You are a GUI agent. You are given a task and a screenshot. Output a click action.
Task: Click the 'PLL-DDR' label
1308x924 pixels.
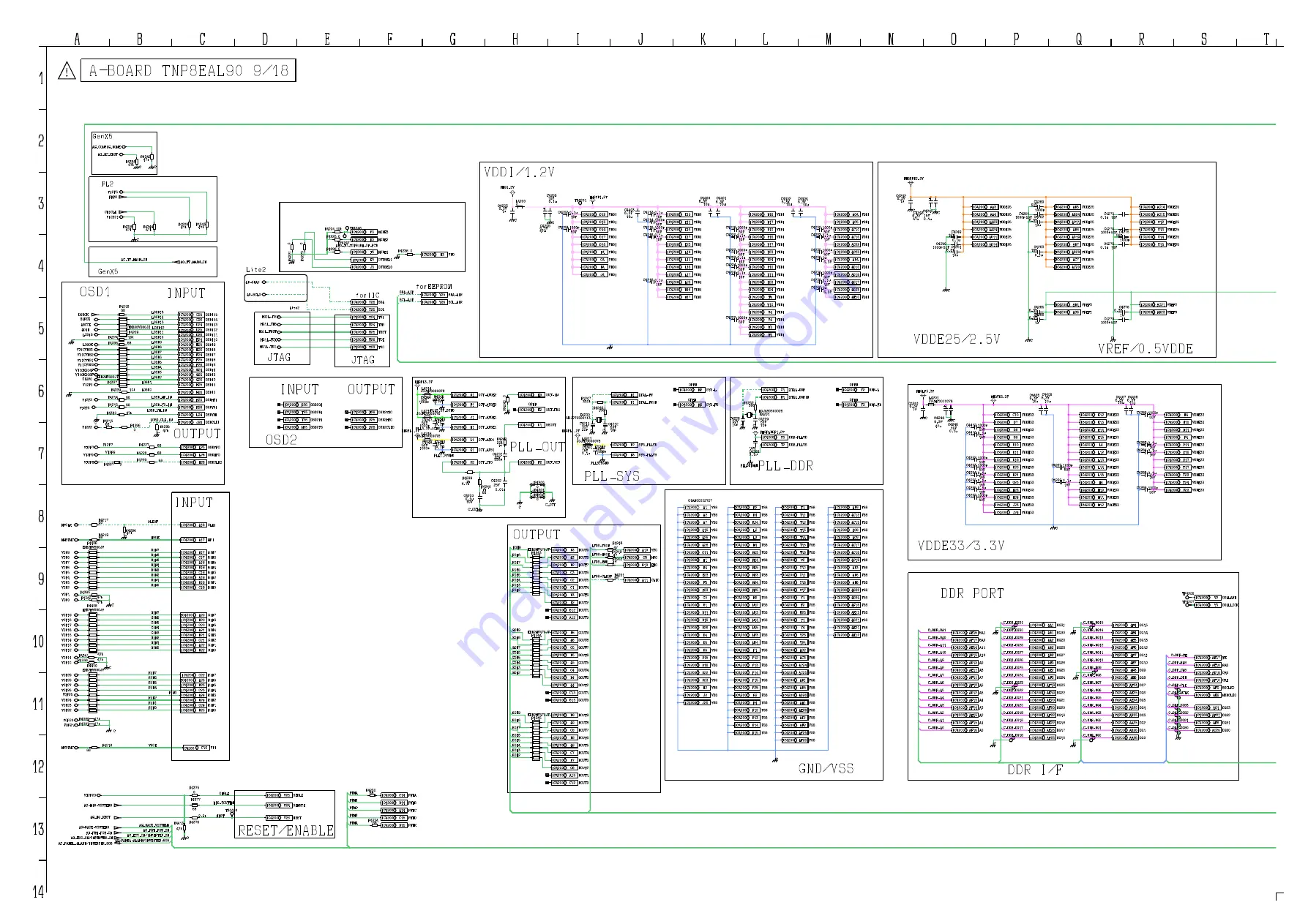point(785,465)
